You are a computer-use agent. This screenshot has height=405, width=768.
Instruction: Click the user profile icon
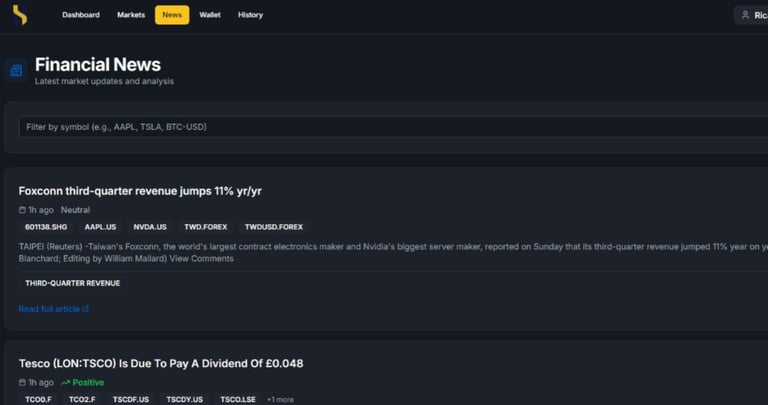point(745,15)
